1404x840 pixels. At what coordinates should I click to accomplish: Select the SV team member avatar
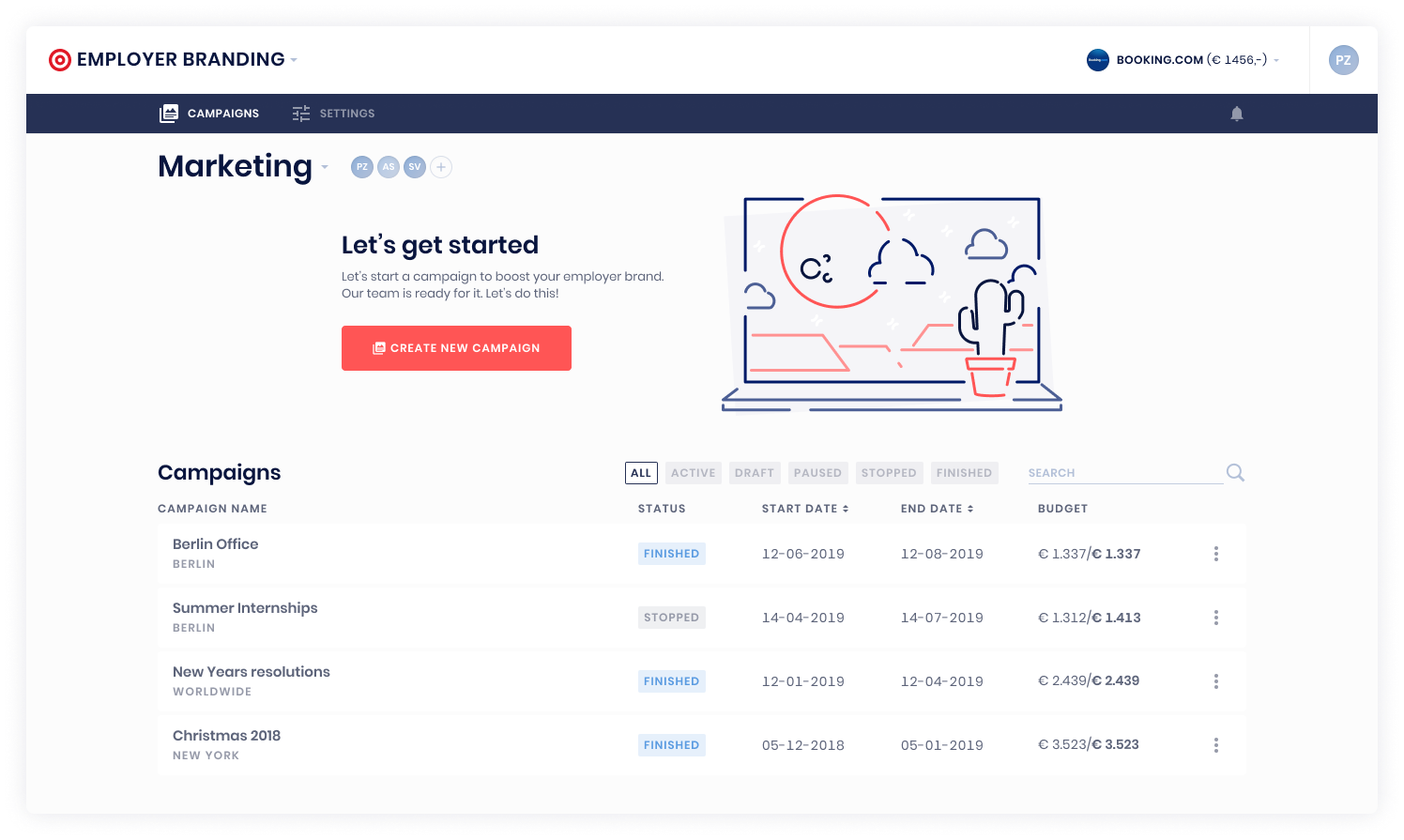click(x=415, y=167)
